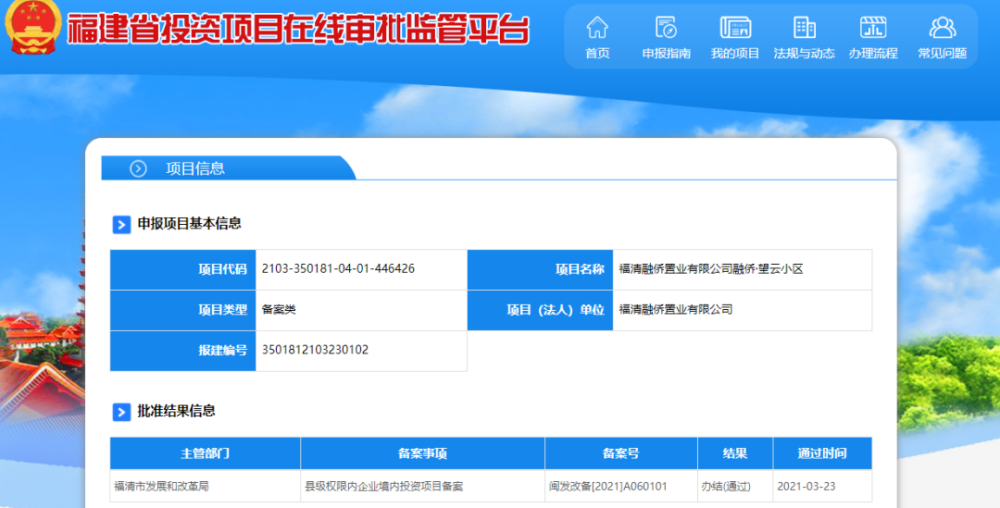Screen dimensions: 1000x508
Task: Click the 主管部门 column header
Action: pyautogui.click(x=205, y=454)
